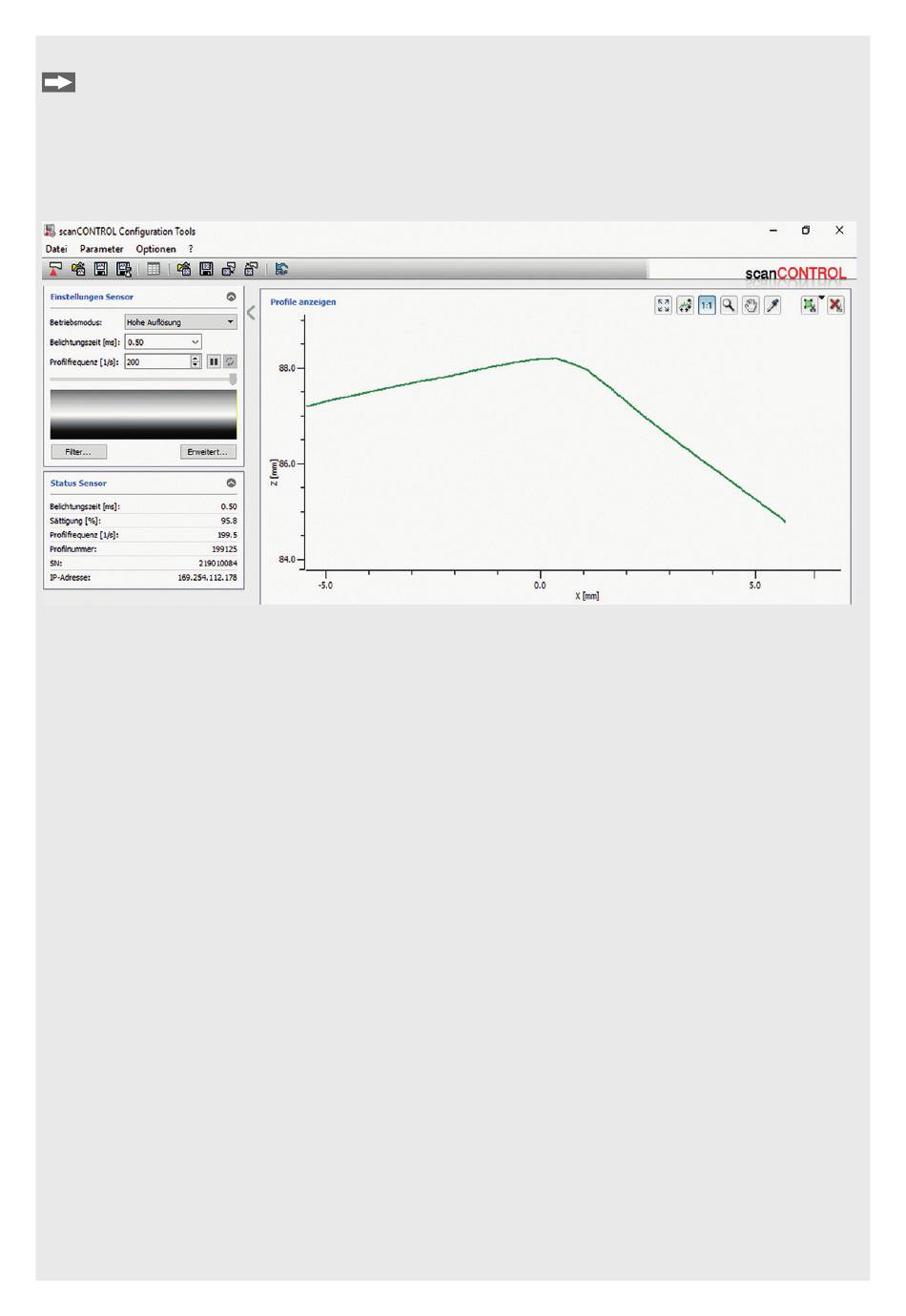Viewport: 906px width, 1316px height.
Task: Open the Betriebsmodus dropdown
Action: (180, 322)
